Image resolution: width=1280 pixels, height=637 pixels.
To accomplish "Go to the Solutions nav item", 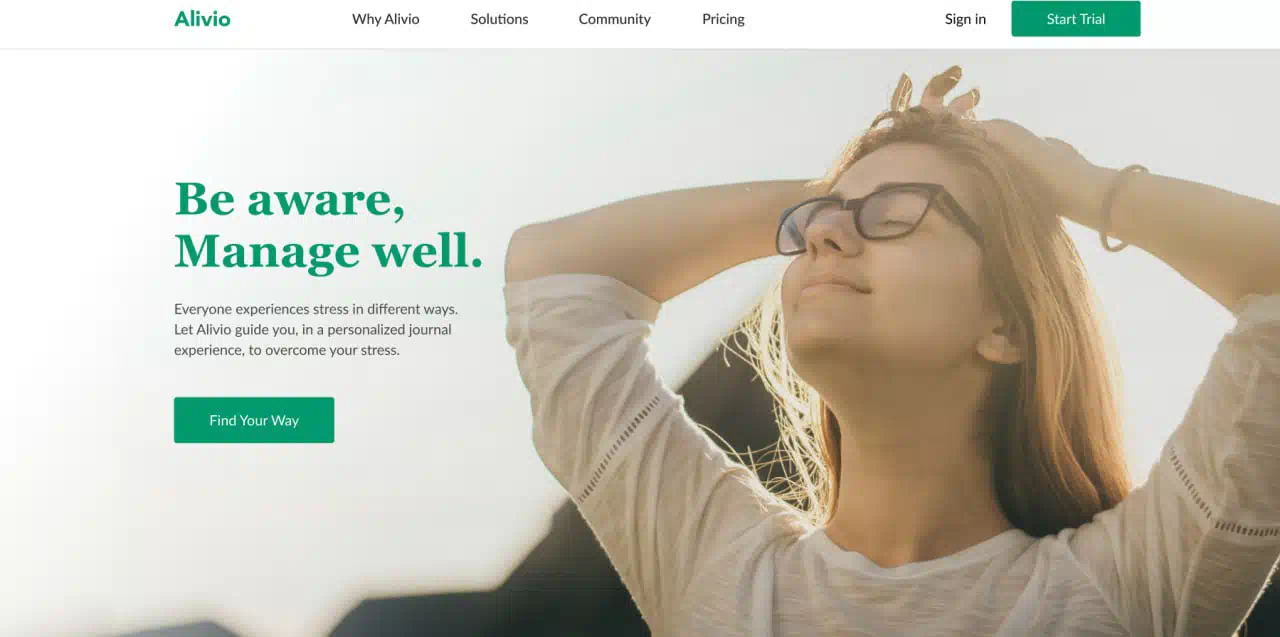I will [499, 19].
